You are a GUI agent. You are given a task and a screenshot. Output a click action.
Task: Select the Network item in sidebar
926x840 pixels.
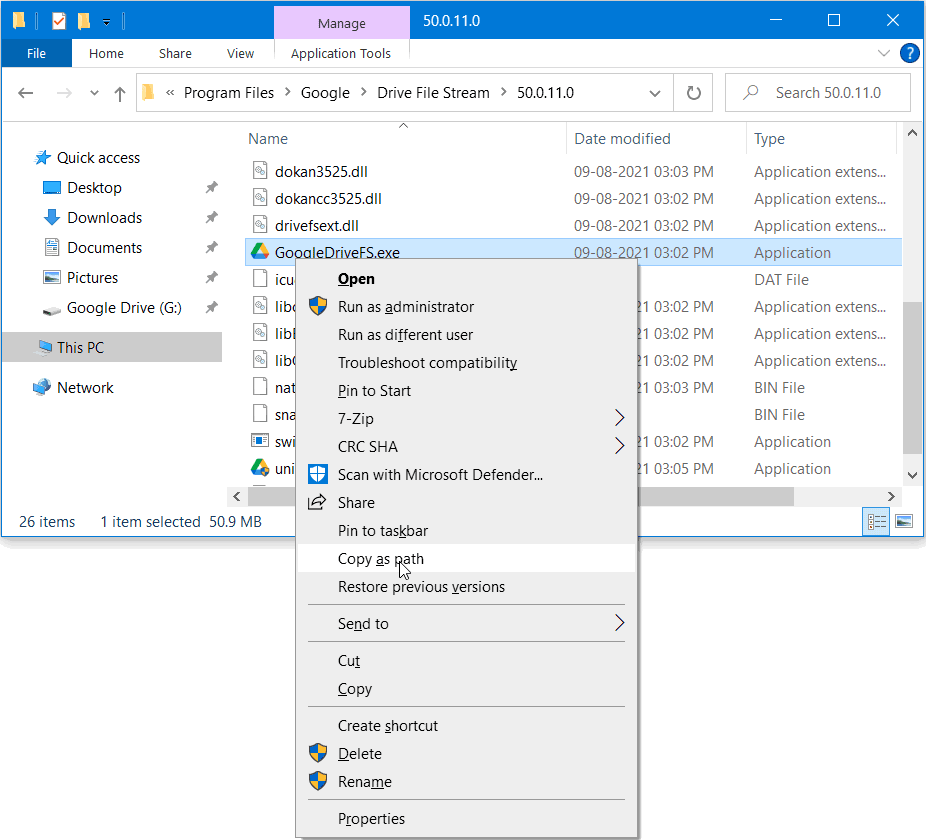[x=85, y=387]
